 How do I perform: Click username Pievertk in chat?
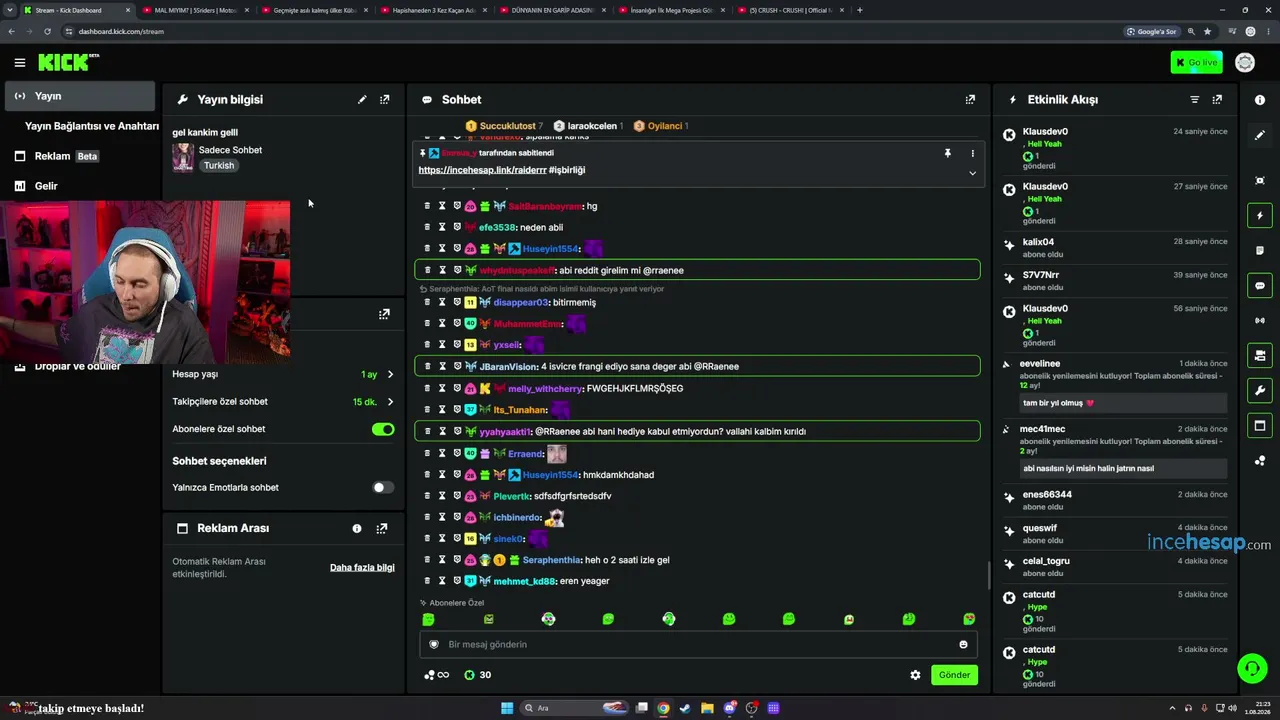click(x=511, y=496)
